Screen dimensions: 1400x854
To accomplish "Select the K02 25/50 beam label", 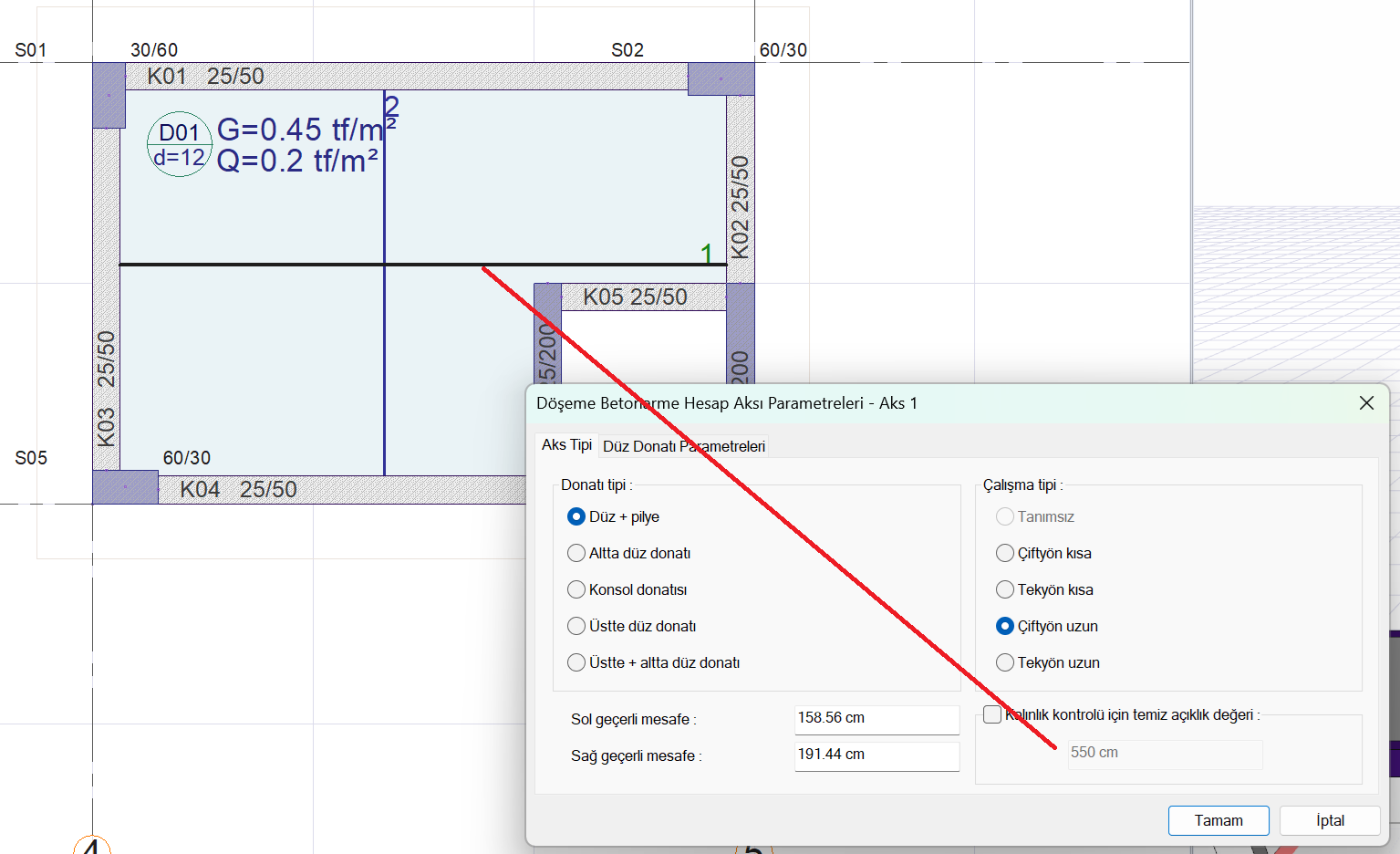I will (x=740, y=207).
